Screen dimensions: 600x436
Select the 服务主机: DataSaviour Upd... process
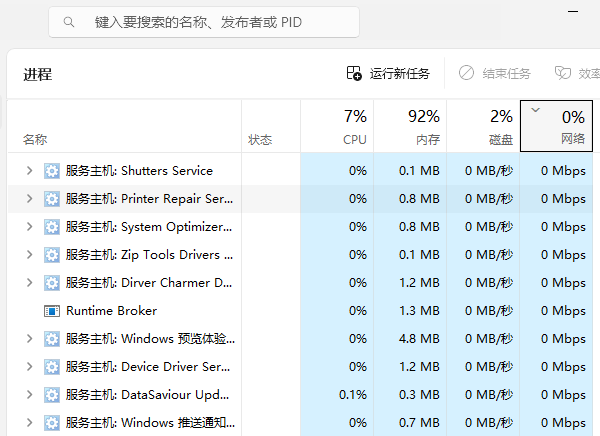148,394
